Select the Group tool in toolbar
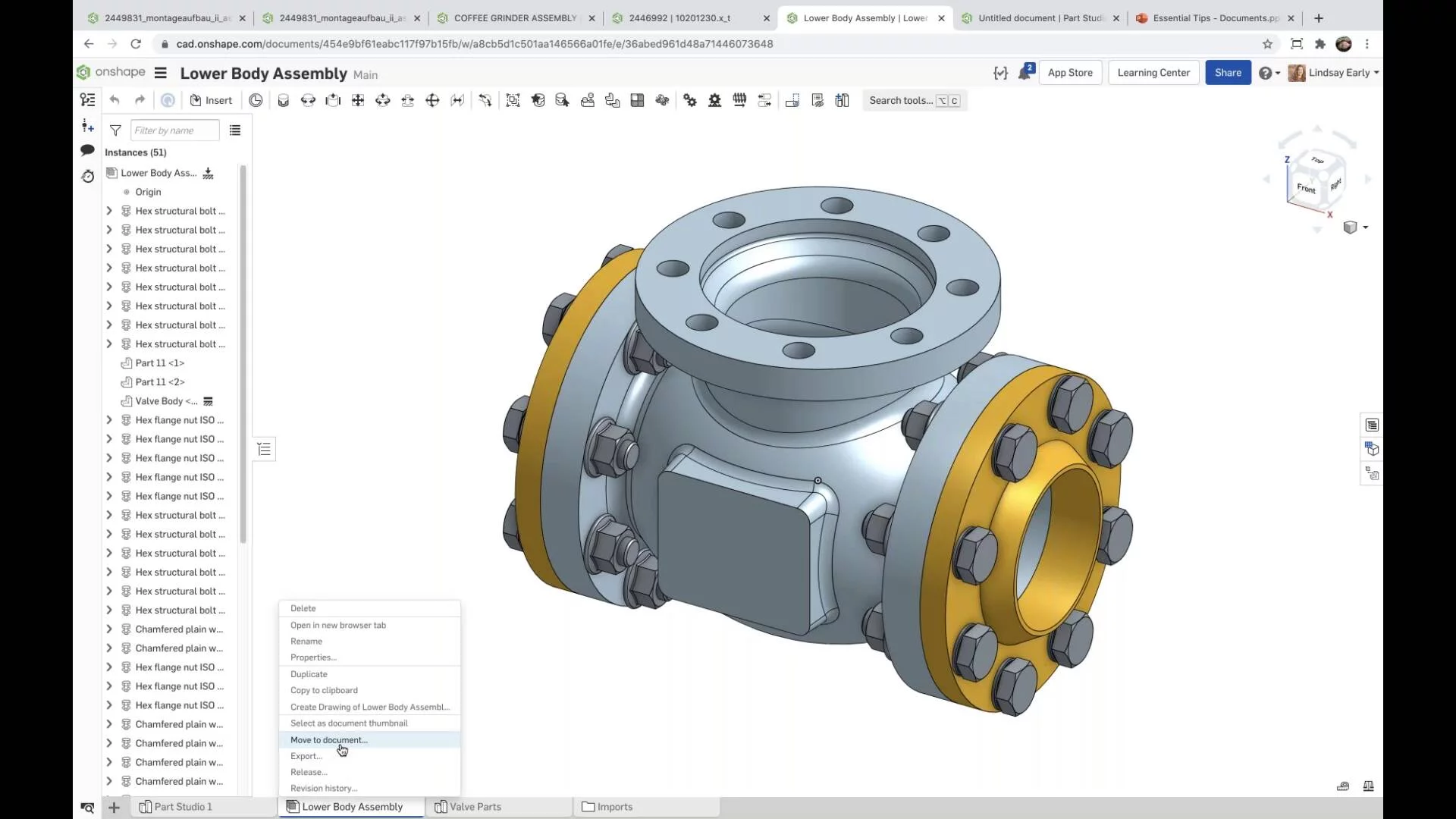Screen dimensions: 1456x819 (x=513, y=100)
